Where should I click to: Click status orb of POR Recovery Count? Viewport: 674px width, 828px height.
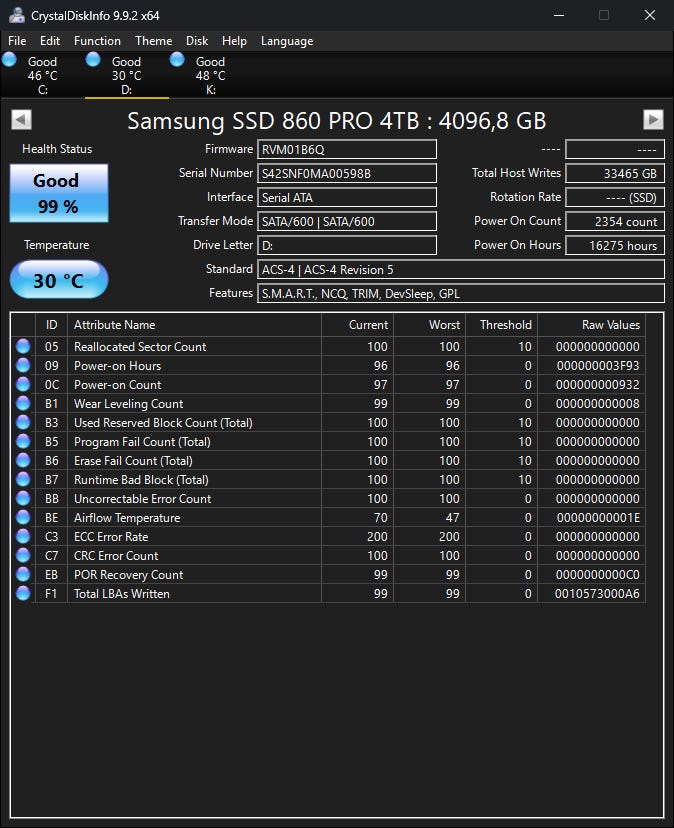pyautogui.click(x=23, y=574)
